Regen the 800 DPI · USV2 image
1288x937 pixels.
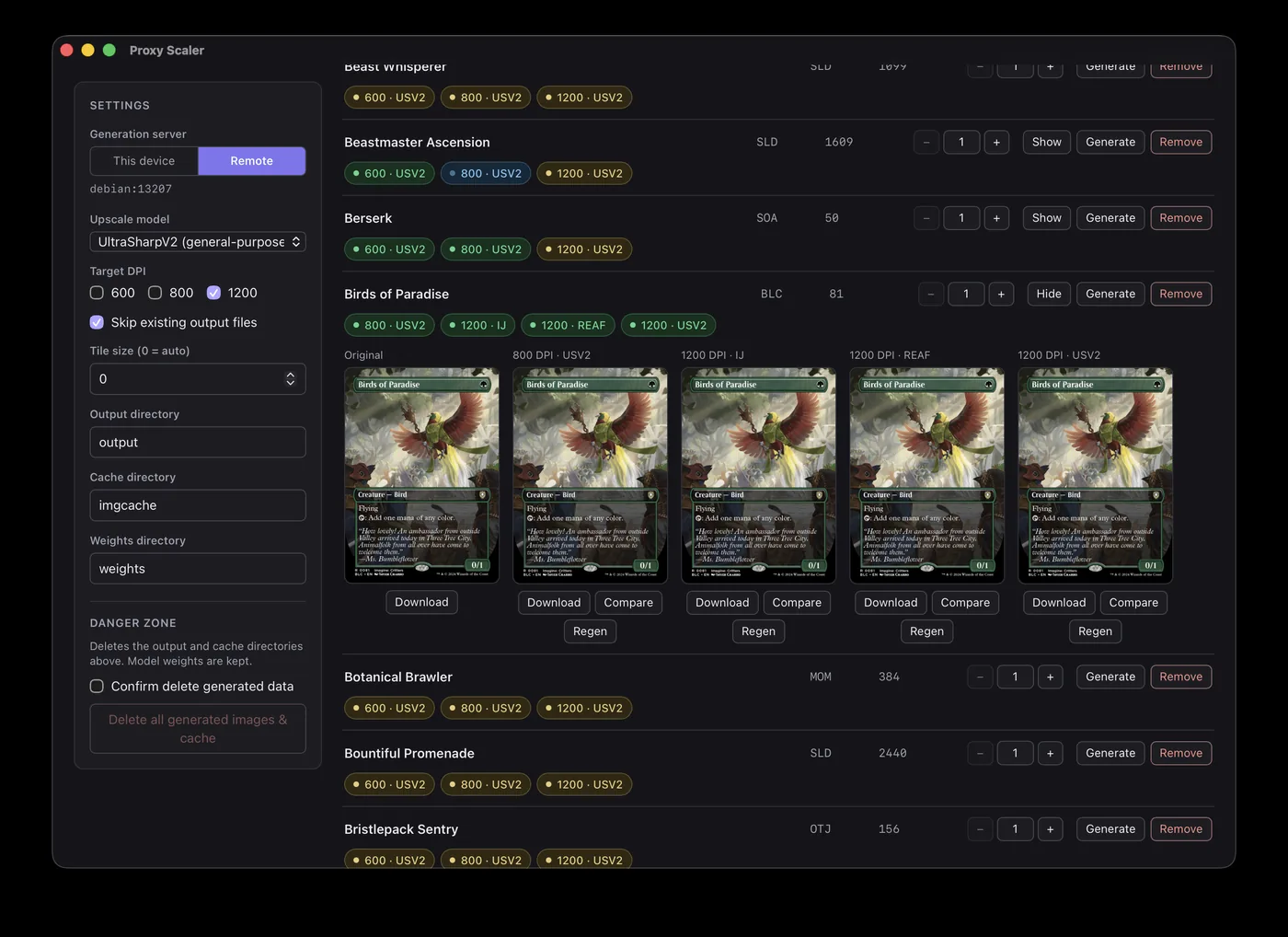[590, 631]
